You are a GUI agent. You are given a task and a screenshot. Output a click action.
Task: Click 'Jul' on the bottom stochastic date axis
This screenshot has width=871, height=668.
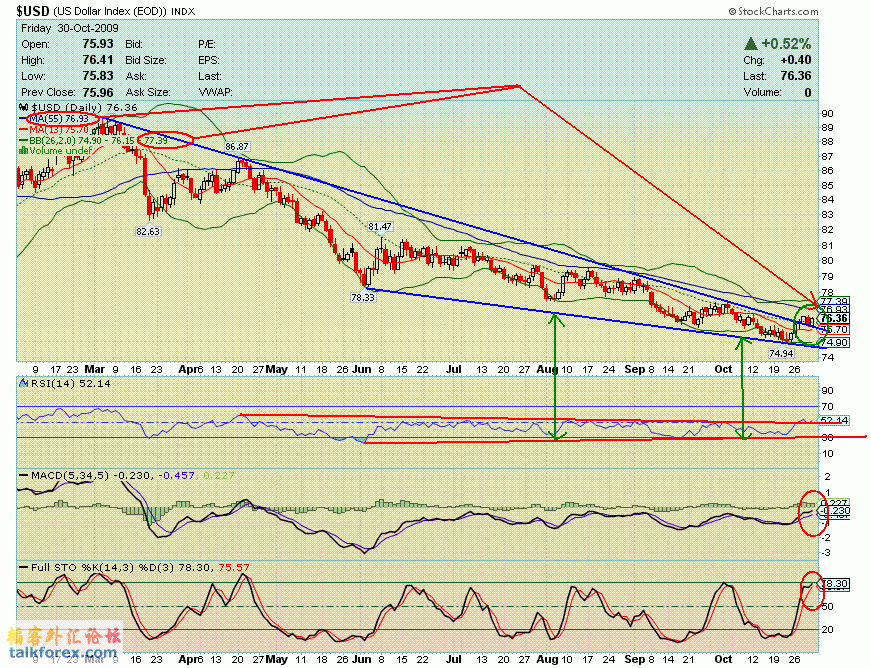tap(454, 659)
